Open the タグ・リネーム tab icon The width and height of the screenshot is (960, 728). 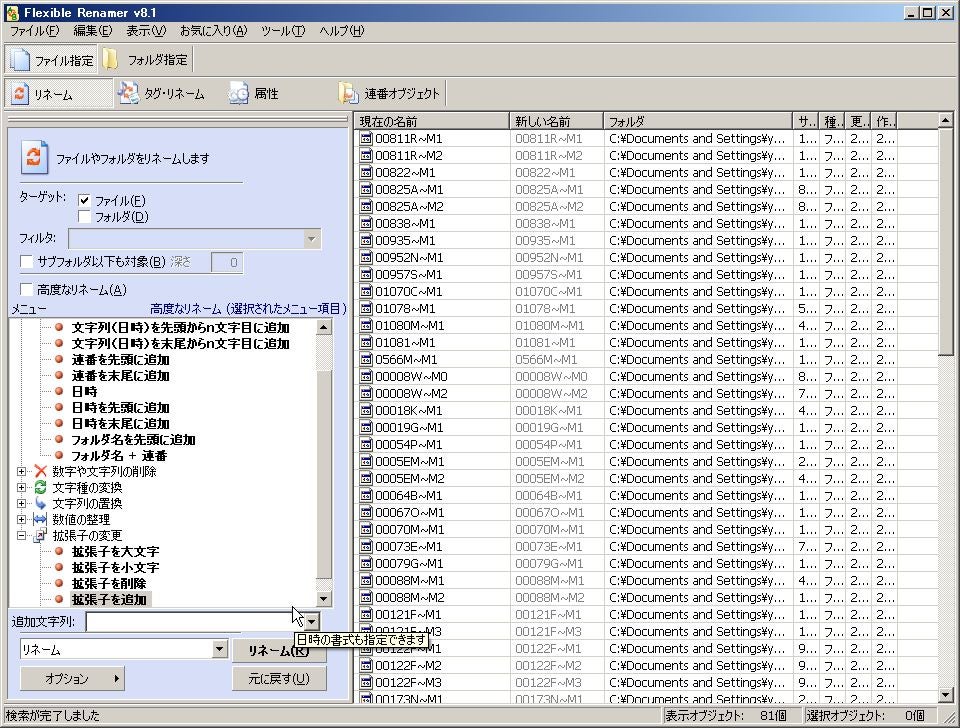[x=129, y=93]
